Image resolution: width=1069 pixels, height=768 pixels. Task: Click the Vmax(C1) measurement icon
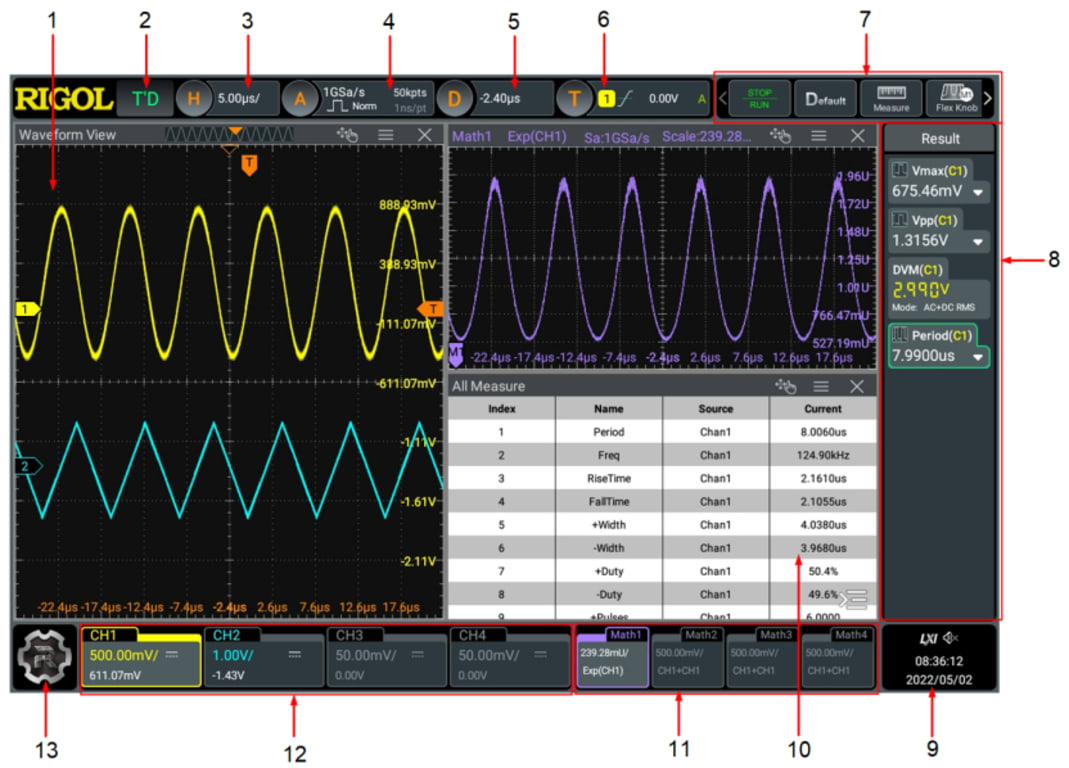click(900, 170)
